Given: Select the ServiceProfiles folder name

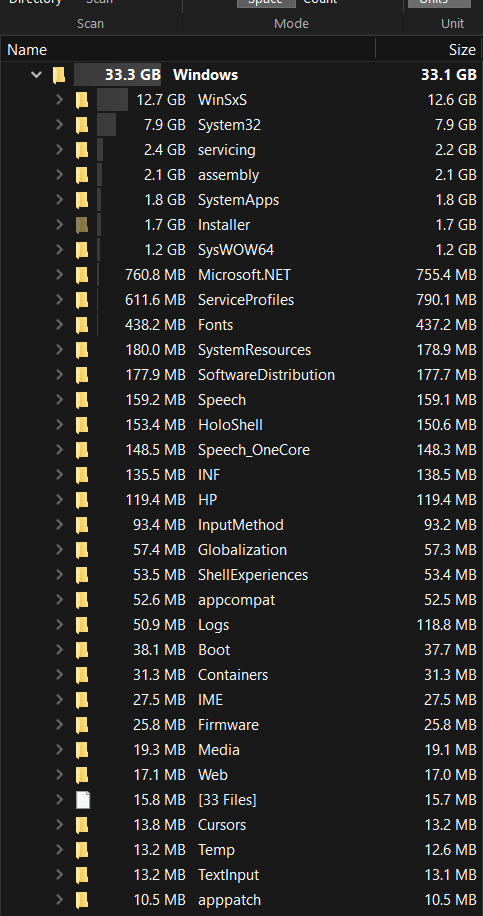Looking at the screenshot, I should tap(246, 300).
